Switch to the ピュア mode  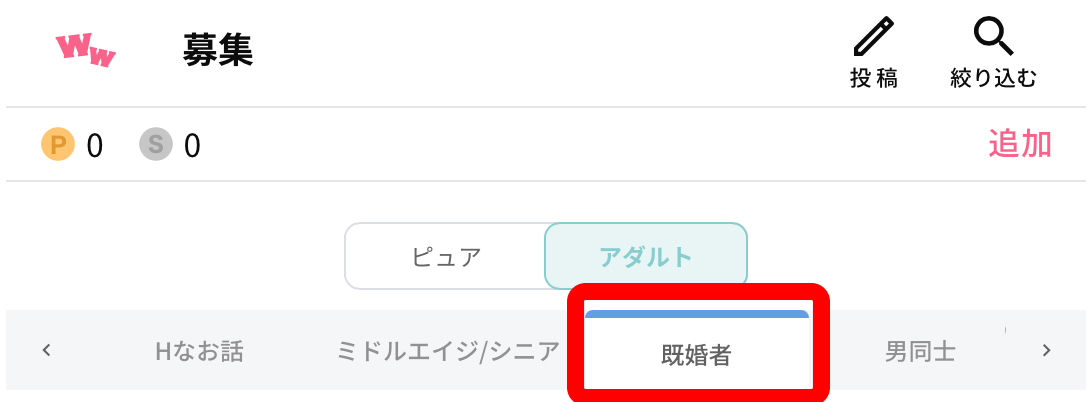(x=445, y=256)
